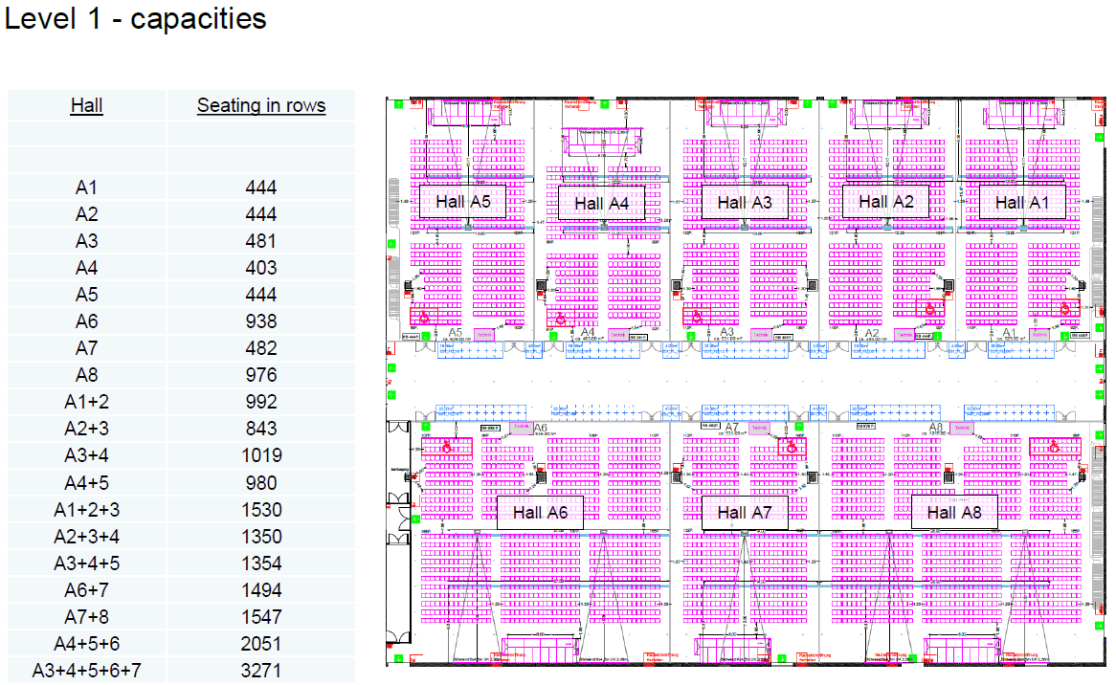Click the 444 value in the A5 row
This screenshot has height=685, width=1116.
pyautogui.click(x=261, y=295)
